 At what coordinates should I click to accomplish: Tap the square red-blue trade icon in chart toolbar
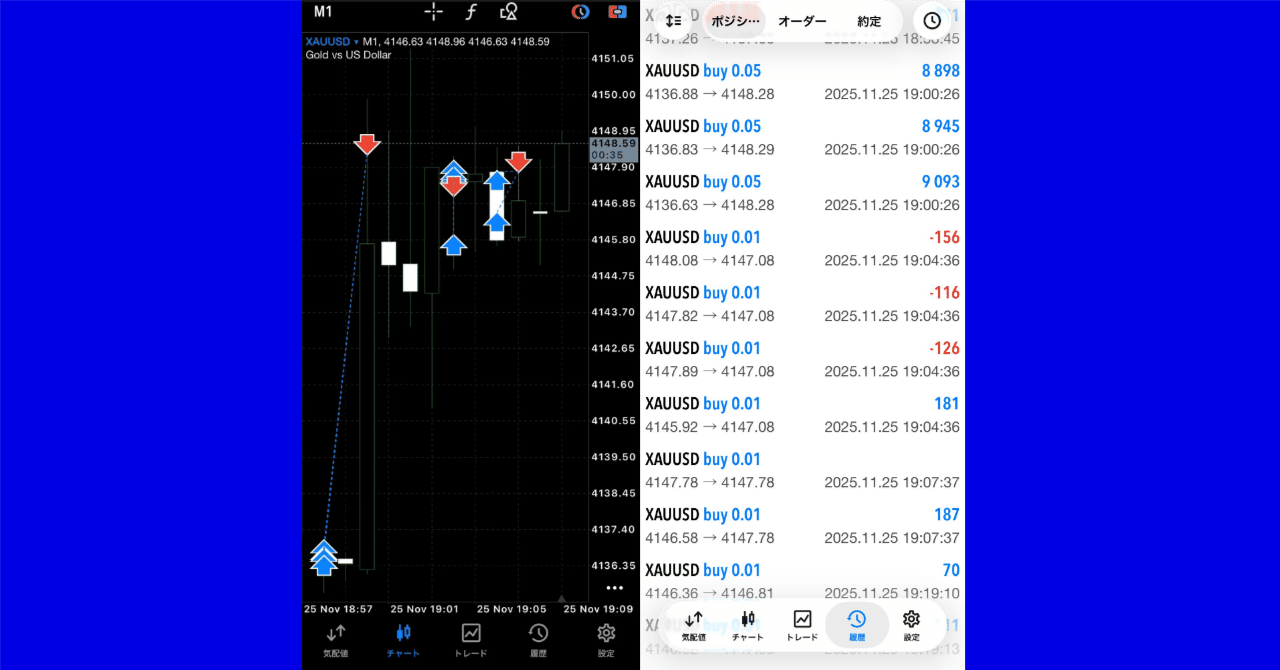[617, 12]
